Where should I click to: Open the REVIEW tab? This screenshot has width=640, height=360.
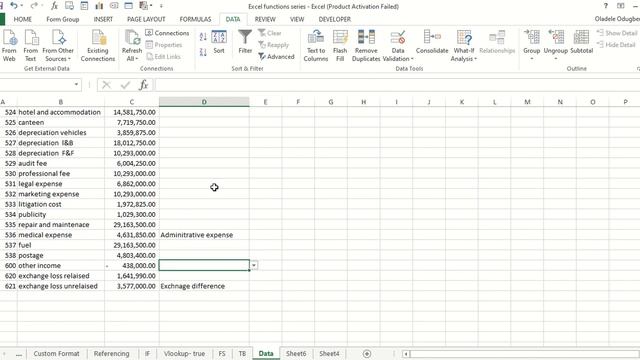[x=265, y=19]
